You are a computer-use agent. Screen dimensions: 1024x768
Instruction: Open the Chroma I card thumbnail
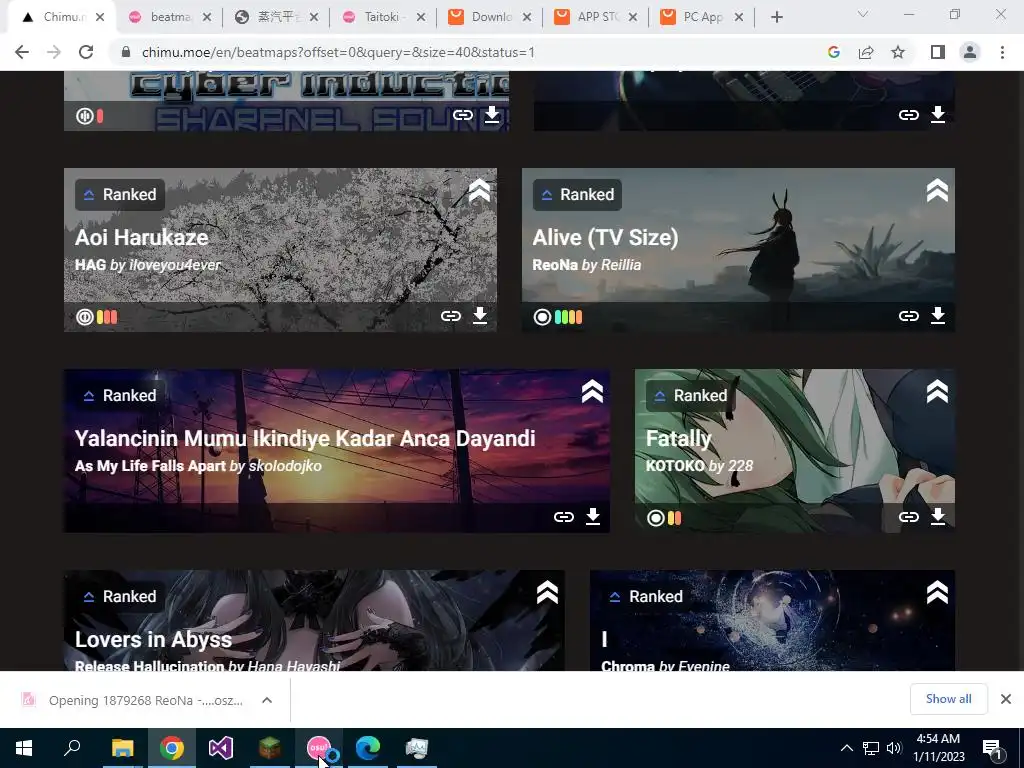[x=772, y=620]
